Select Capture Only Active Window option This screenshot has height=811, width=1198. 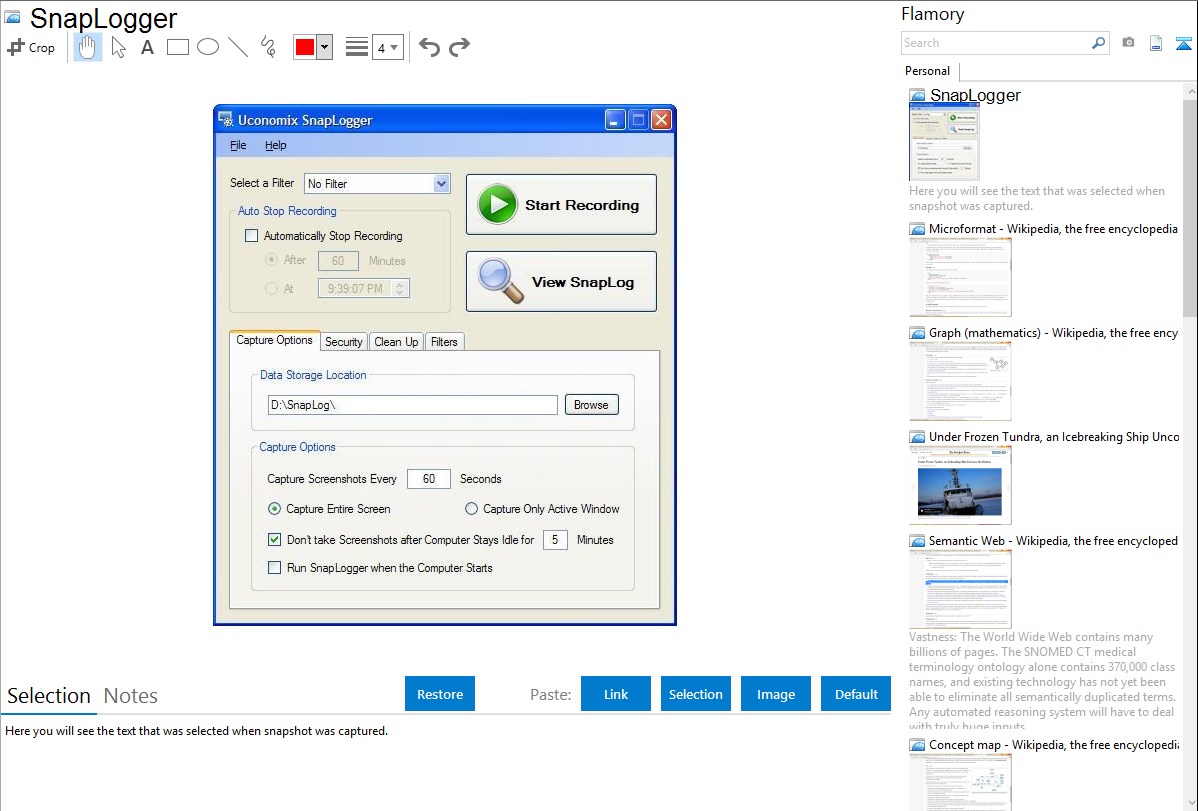click(471, 508)
